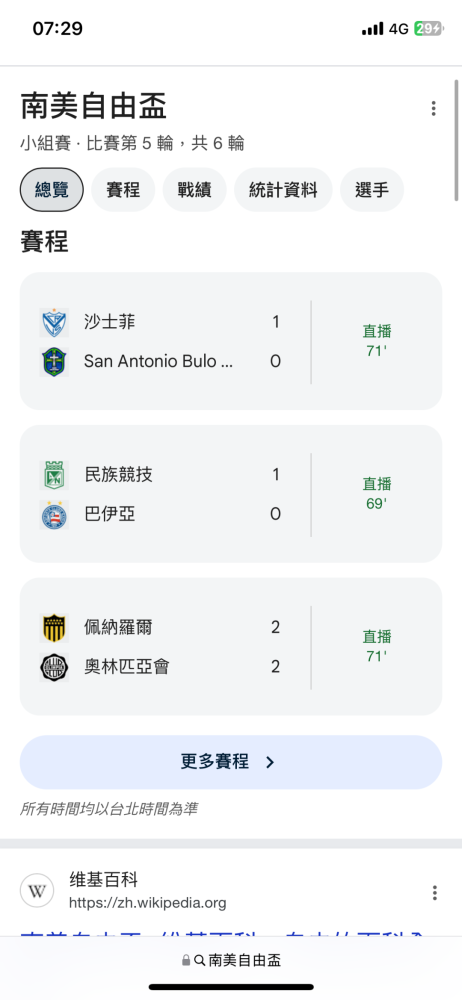Open the 統計資料 tab
This screenshot has width=462, height=1000.
click(283, 189)
